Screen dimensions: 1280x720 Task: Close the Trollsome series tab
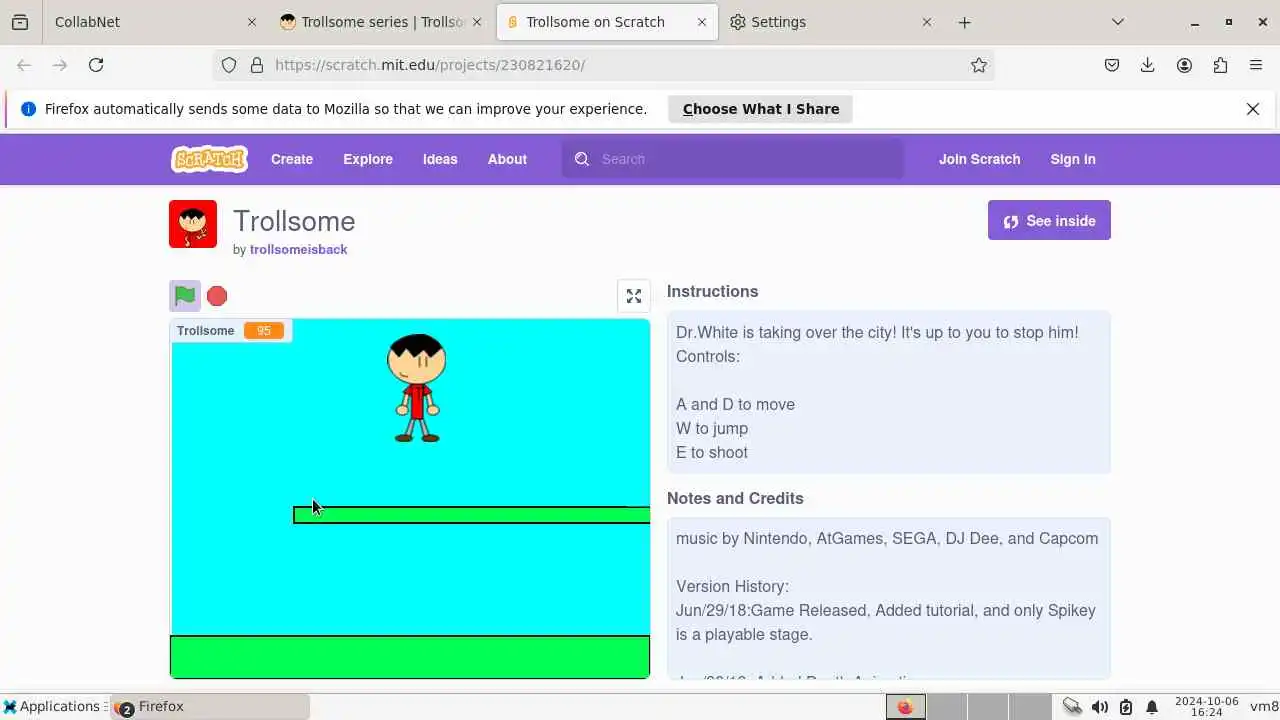click(477, 22)
